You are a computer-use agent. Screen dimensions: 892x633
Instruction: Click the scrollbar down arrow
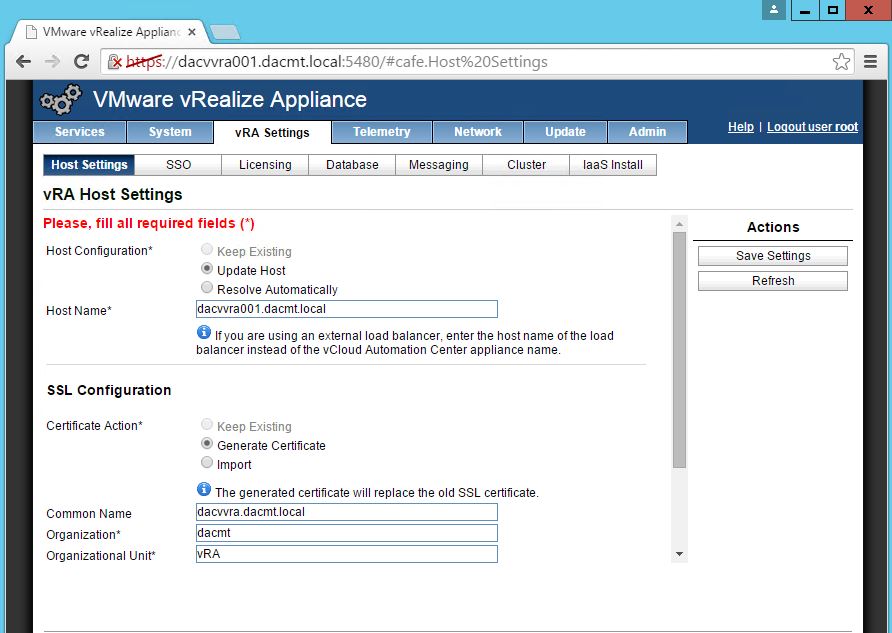679,554
